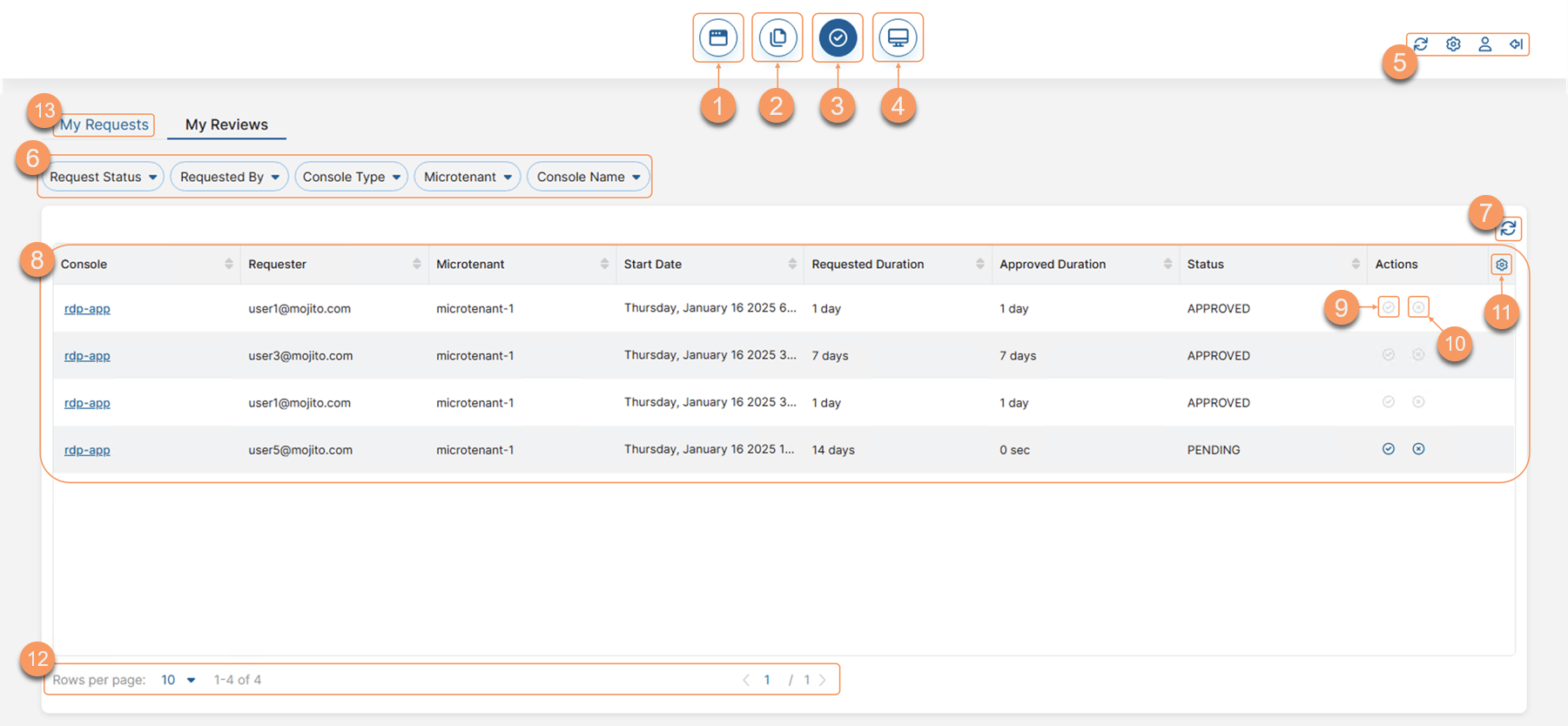This screenshot has width=1568, height=726.
Task: Open the Microtenant filter dropdown
Action: tap(468, 177)
